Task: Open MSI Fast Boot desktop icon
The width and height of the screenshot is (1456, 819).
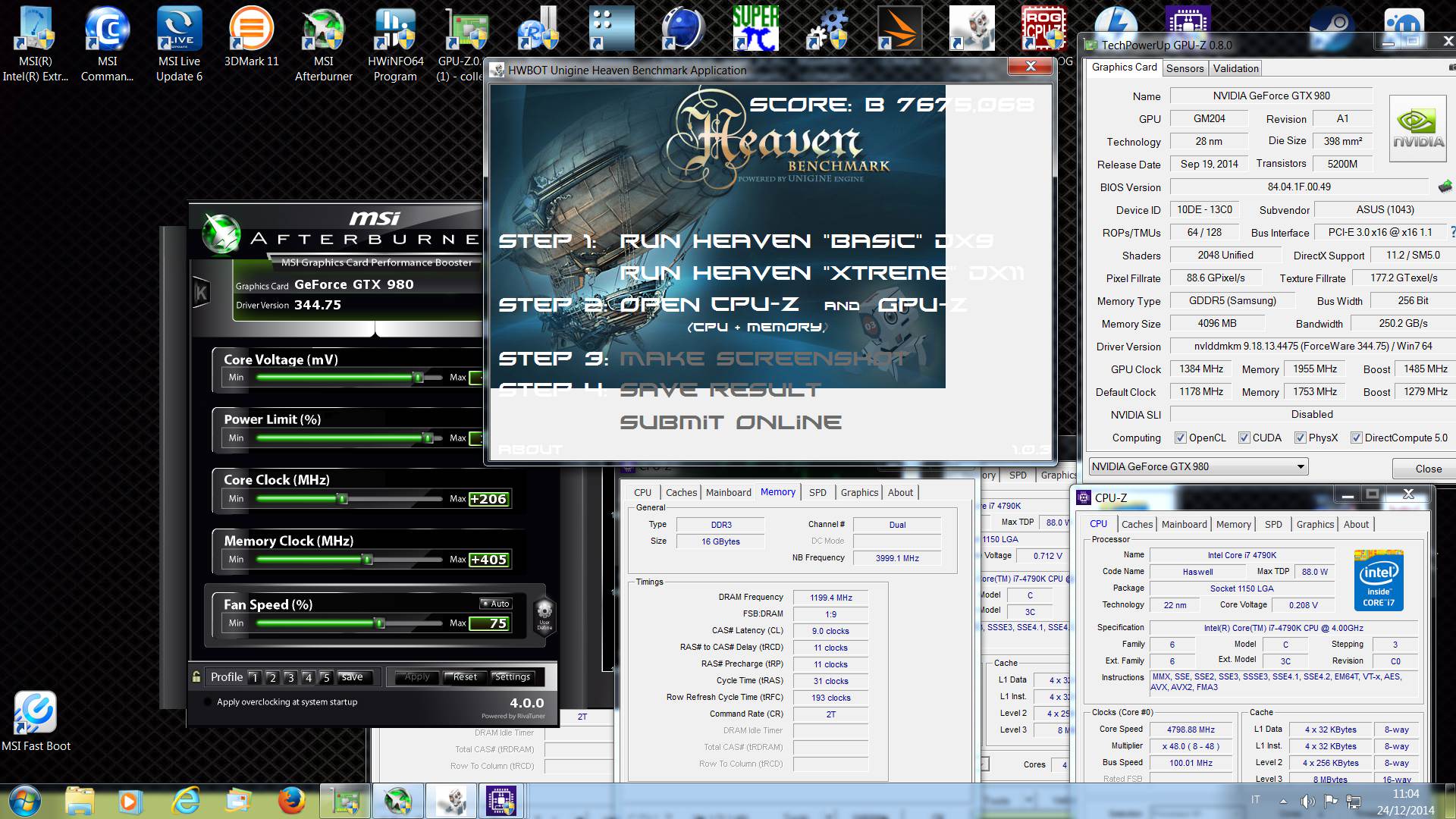Action: pos(36,722)
